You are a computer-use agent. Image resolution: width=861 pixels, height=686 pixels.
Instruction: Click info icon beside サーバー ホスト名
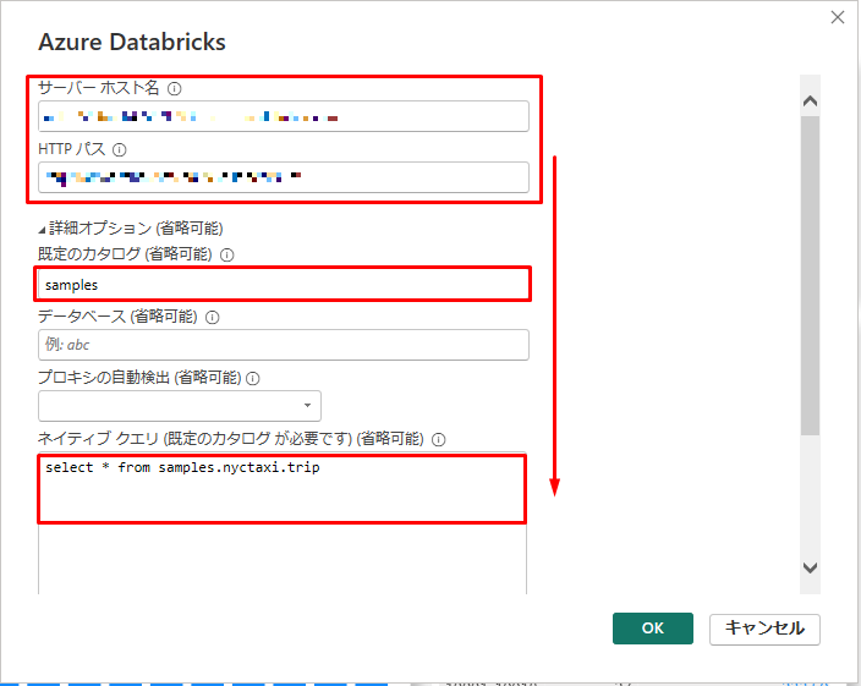[174, 88]
